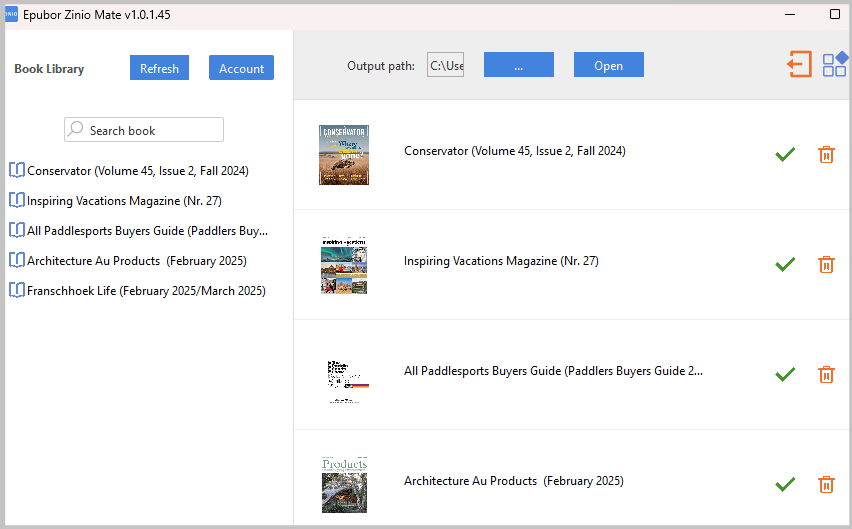
Task: Click the All Paddlesports Buyers Guide thumbnail
Action: [x=348, y=381]
